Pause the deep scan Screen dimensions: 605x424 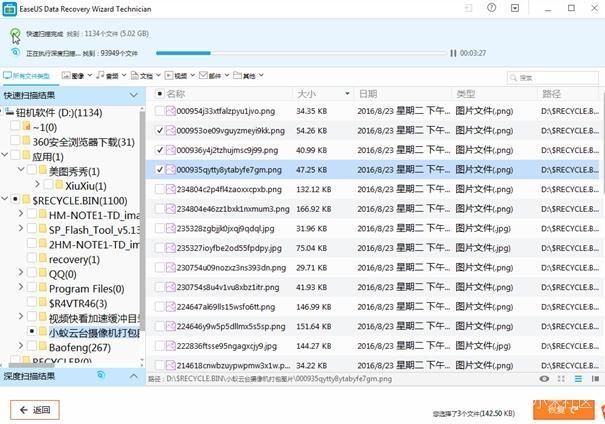pyautogui.click(x=453, y=53)
